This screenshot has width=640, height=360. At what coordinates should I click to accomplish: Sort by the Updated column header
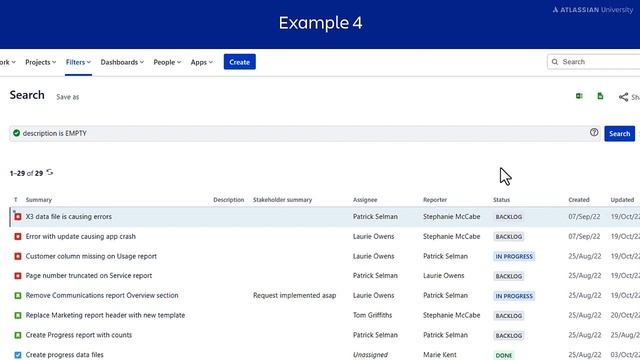coord(622,200)
